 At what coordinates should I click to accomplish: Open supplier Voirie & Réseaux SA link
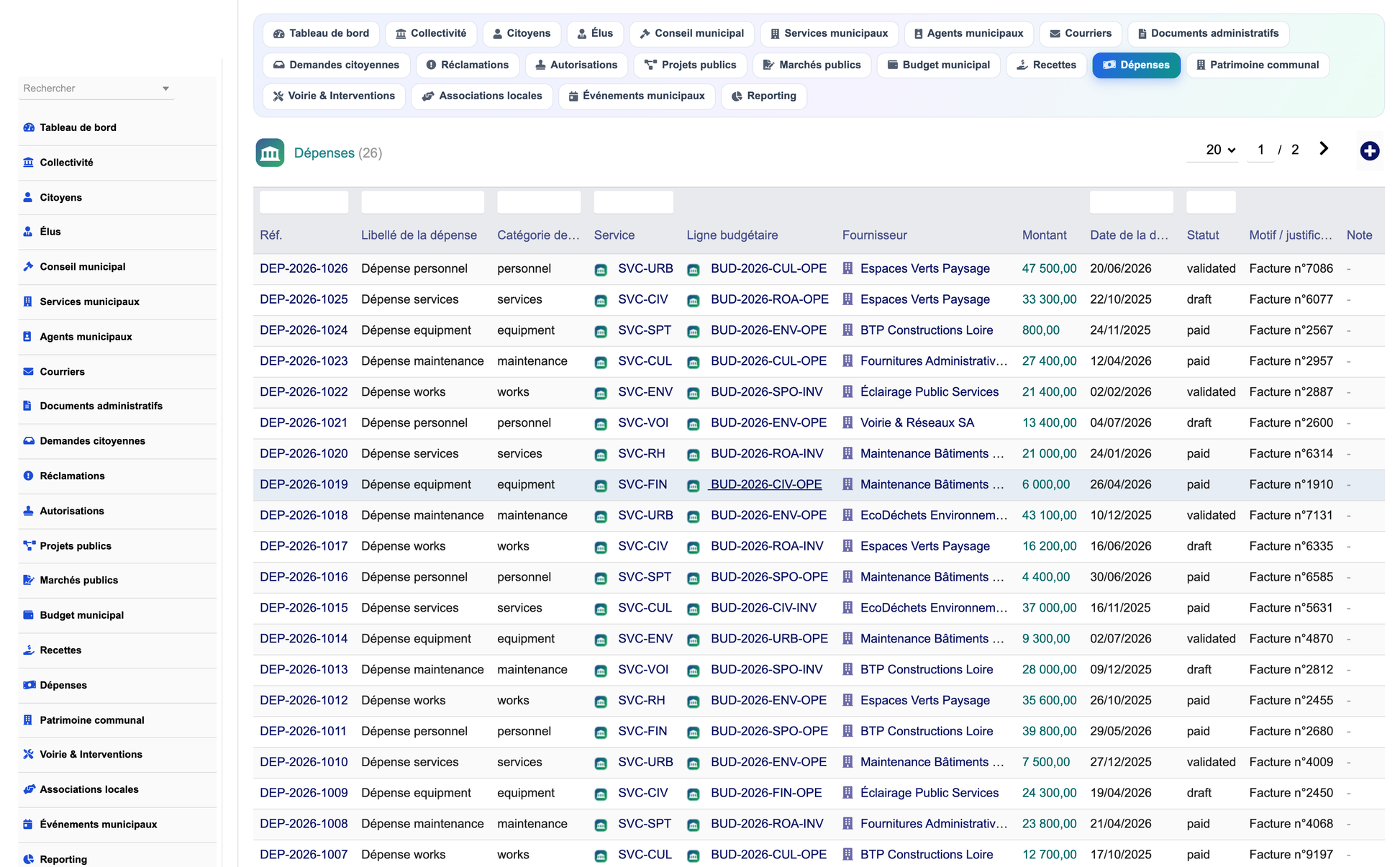[917, 422]
